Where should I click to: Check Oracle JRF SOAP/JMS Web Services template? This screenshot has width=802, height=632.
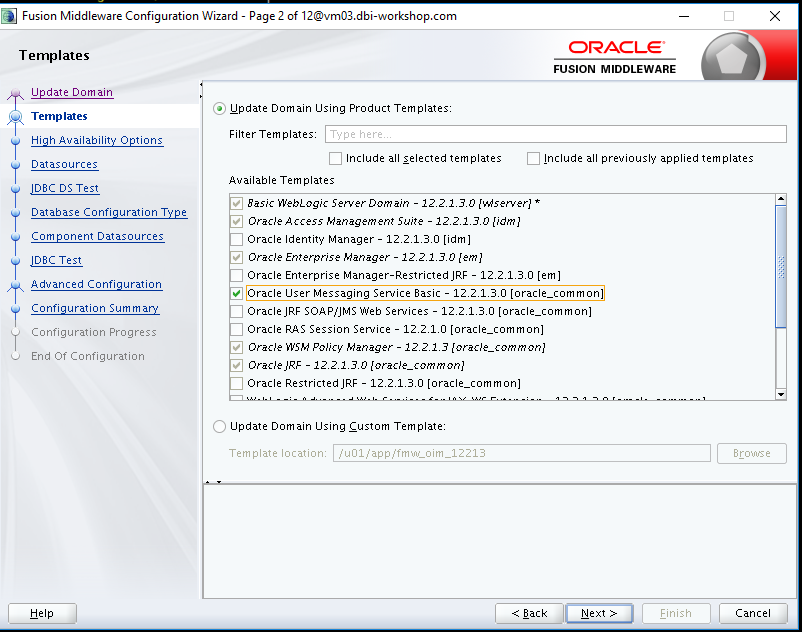point(236,311)
